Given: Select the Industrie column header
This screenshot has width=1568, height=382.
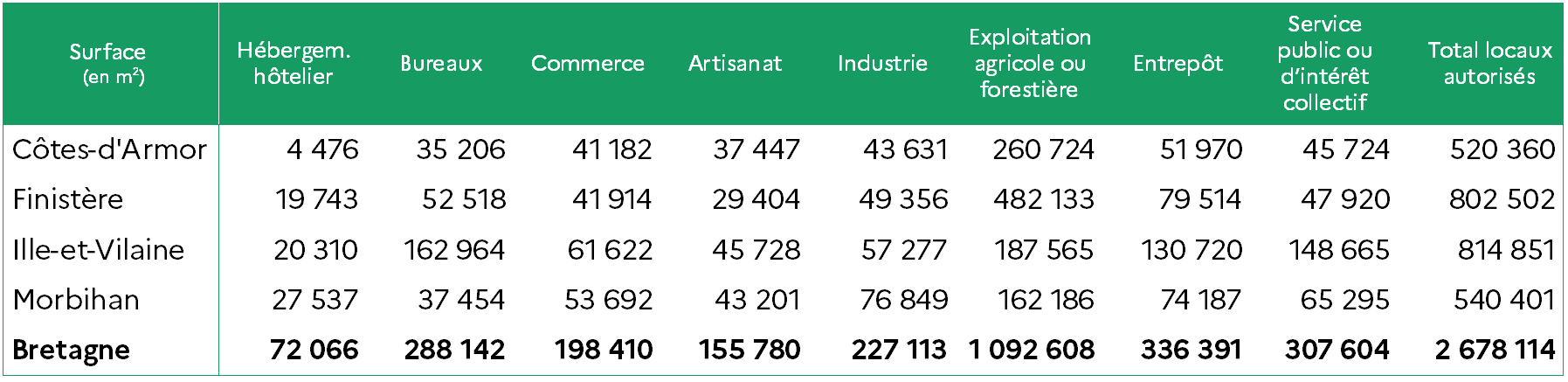Looking at the screenshot, I should pos(882,64).
